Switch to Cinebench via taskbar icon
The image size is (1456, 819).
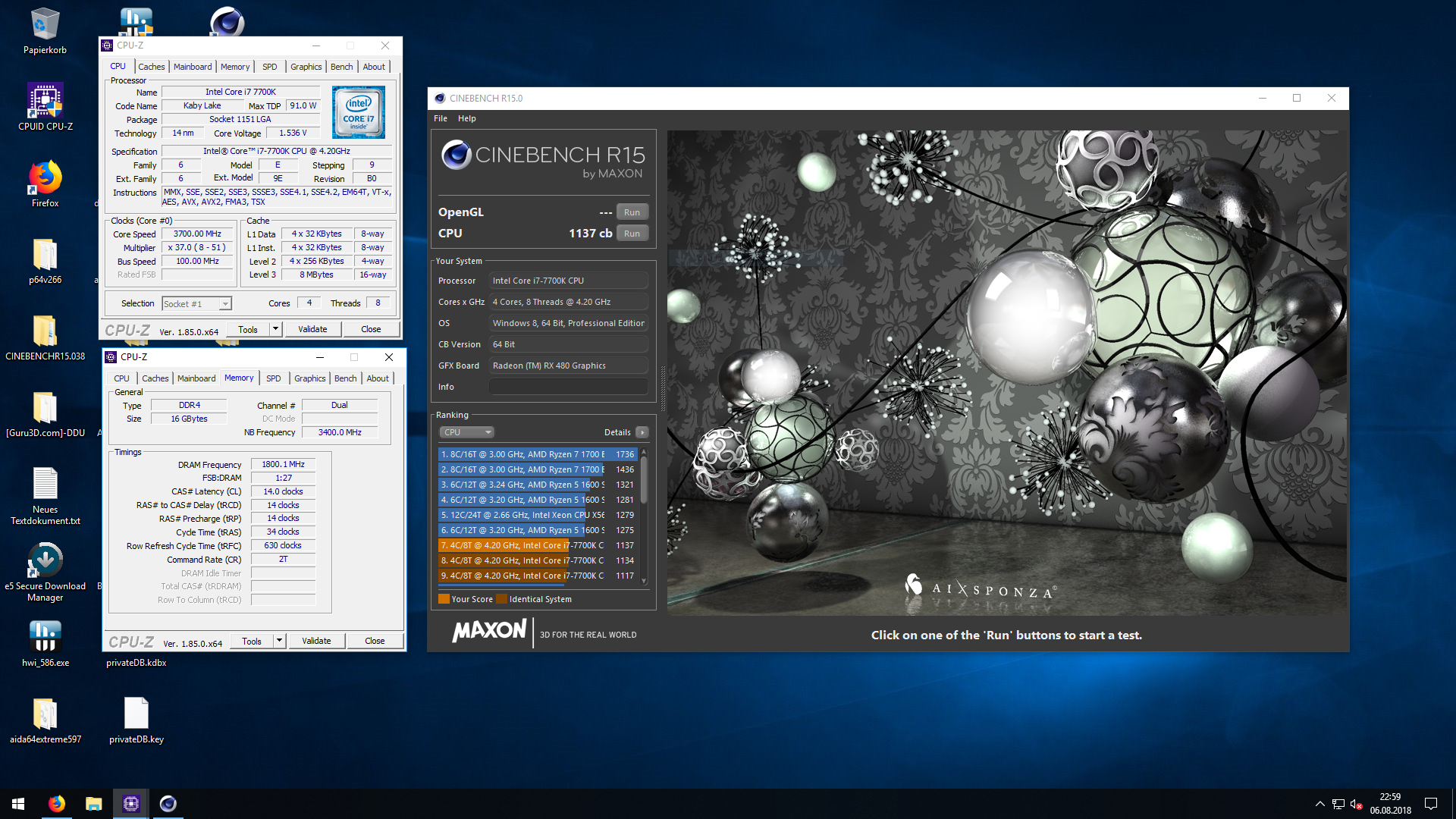[168, 804]
